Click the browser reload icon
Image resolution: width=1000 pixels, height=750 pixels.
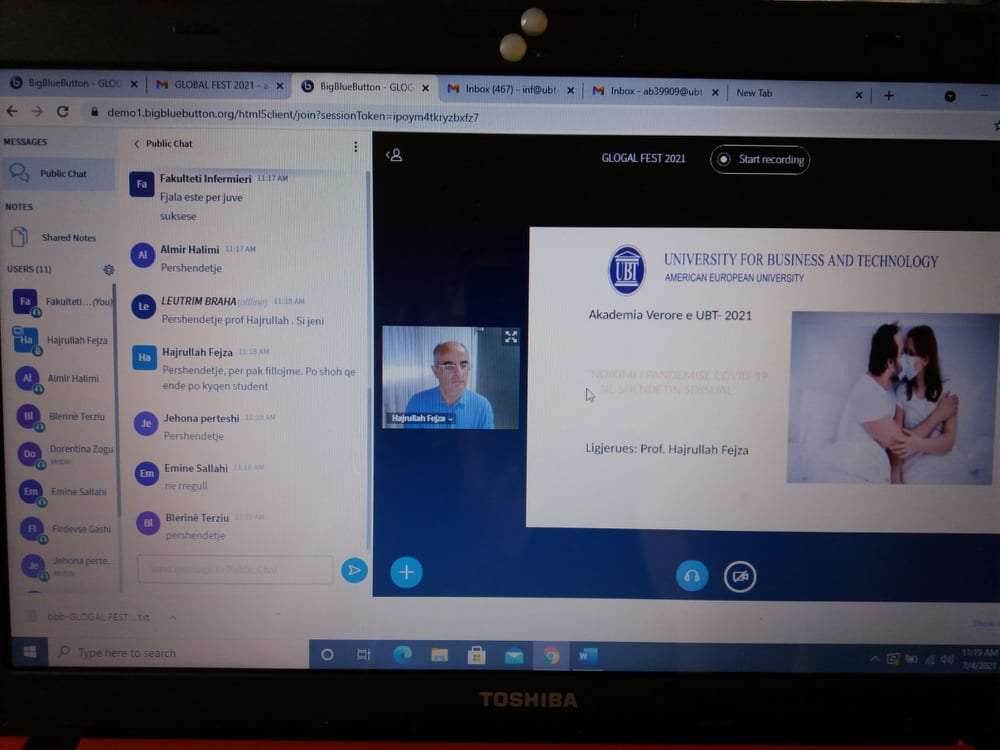pos(63,113)
